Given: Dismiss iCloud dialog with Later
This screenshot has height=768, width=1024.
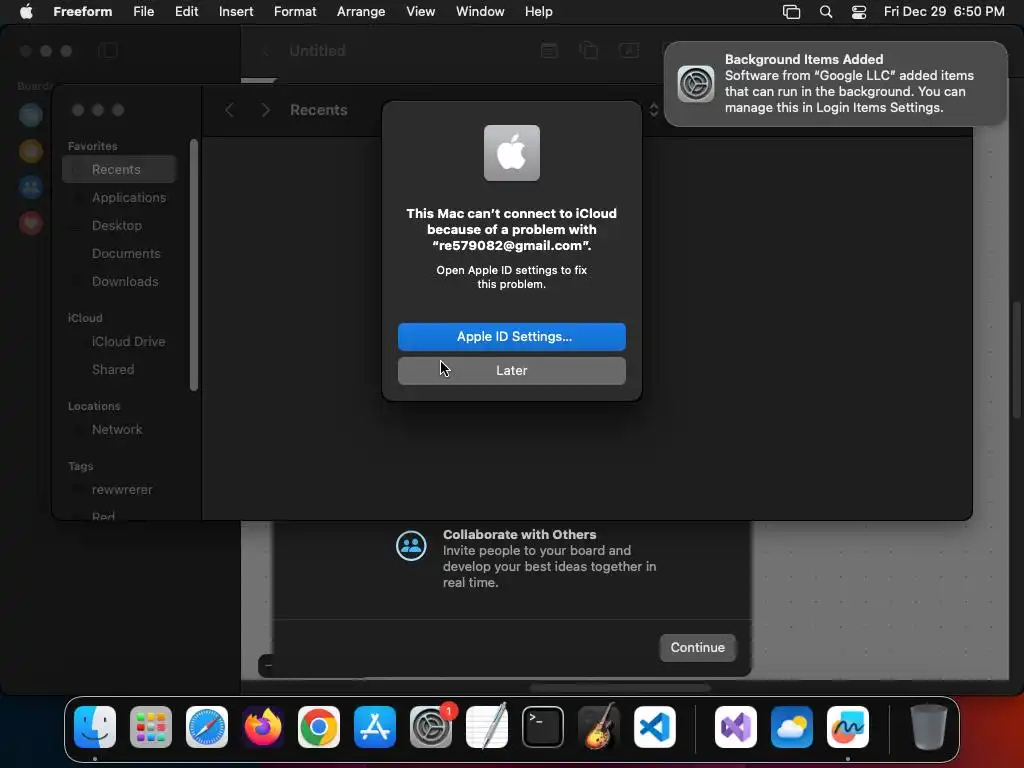Looking at the screenshot, I should pyautogui.click(x=511, y=370).
